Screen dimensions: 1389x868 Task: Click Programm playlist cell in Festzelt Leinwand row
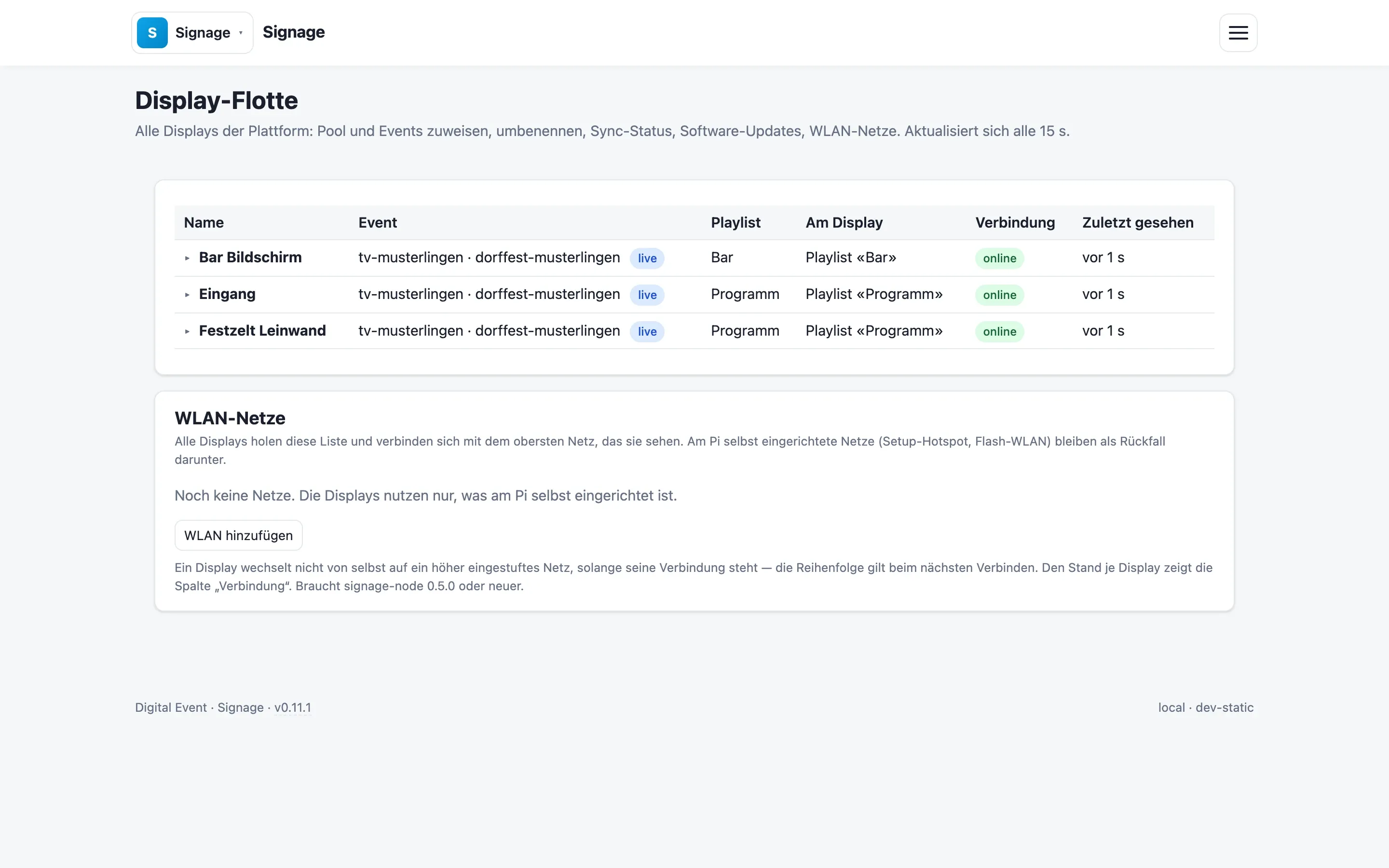[745, 331]
